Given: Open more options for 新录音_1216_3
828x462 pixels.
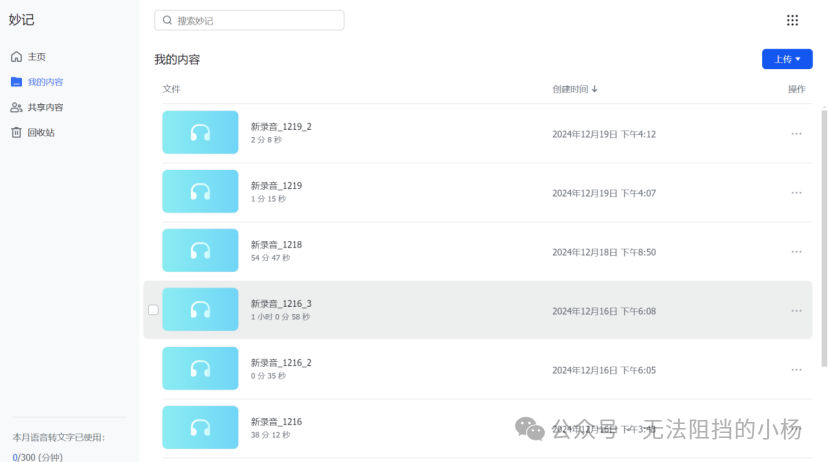Looking at the screenshot, I should (796, 311).
